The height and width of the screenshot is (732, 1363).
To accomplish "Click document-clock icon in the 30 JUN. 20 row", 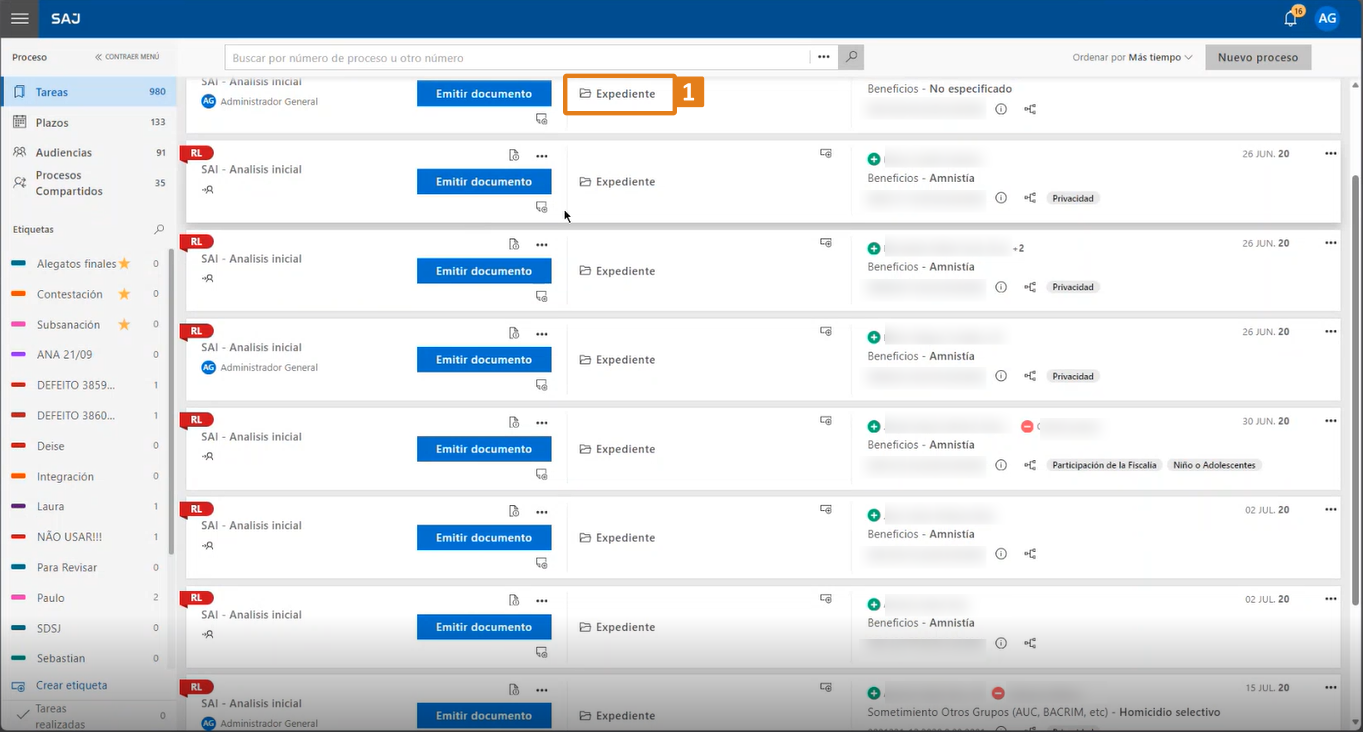I will click(514, 422).
